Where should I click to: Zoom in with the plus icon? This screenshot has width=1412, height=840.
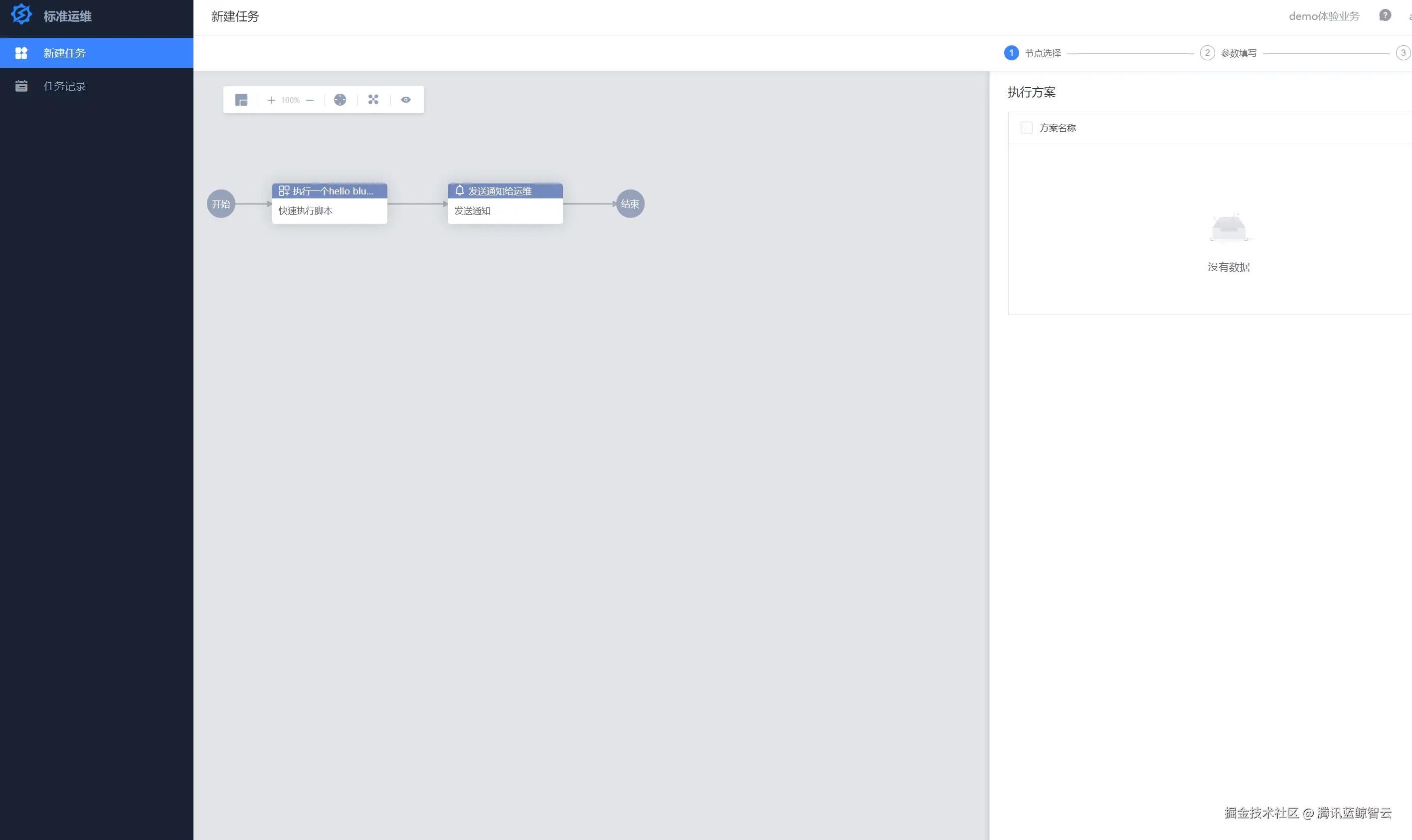click(x=271, y=100)
